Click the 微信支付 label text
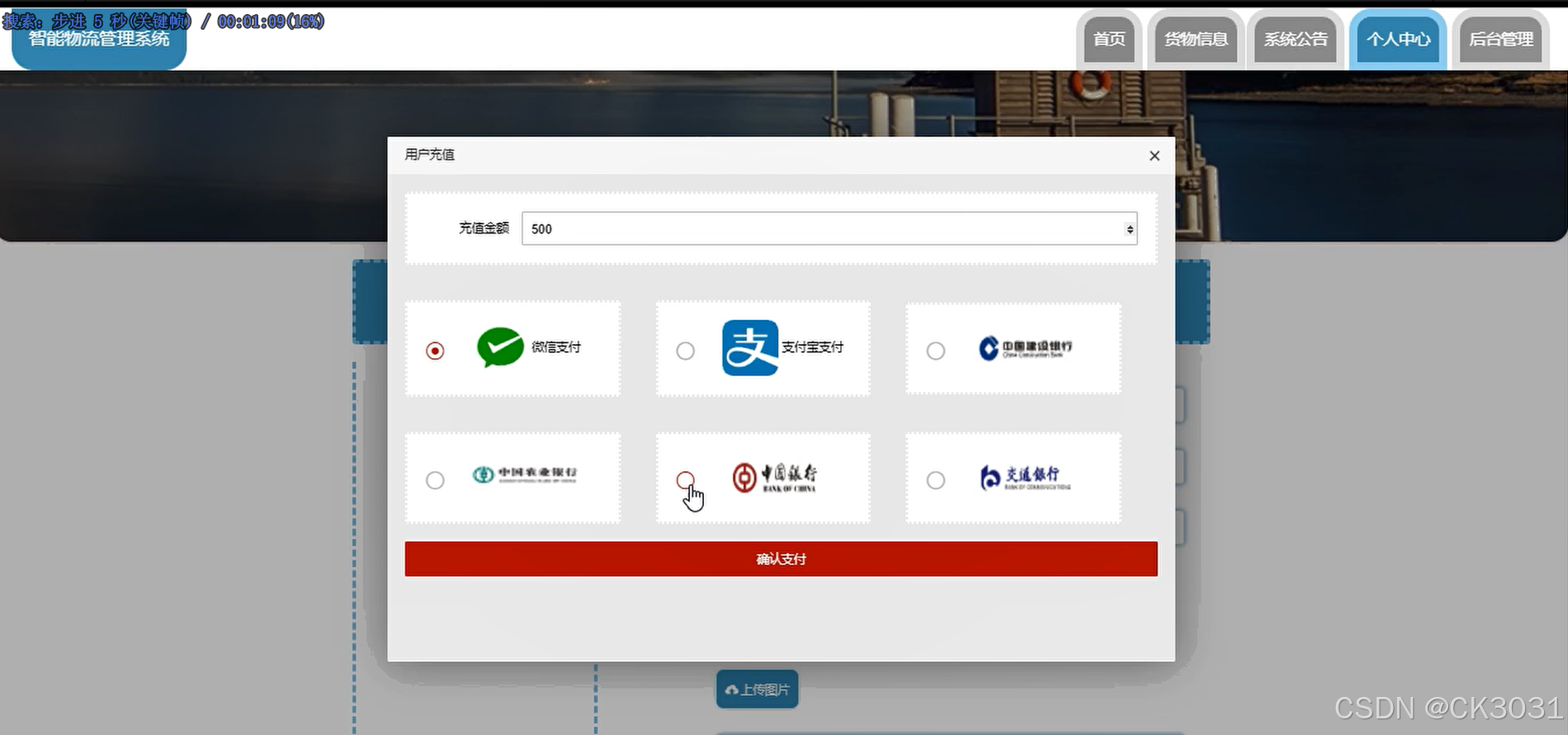The image size is (1568, 735). pyautogui.click(x=556, y=347)
